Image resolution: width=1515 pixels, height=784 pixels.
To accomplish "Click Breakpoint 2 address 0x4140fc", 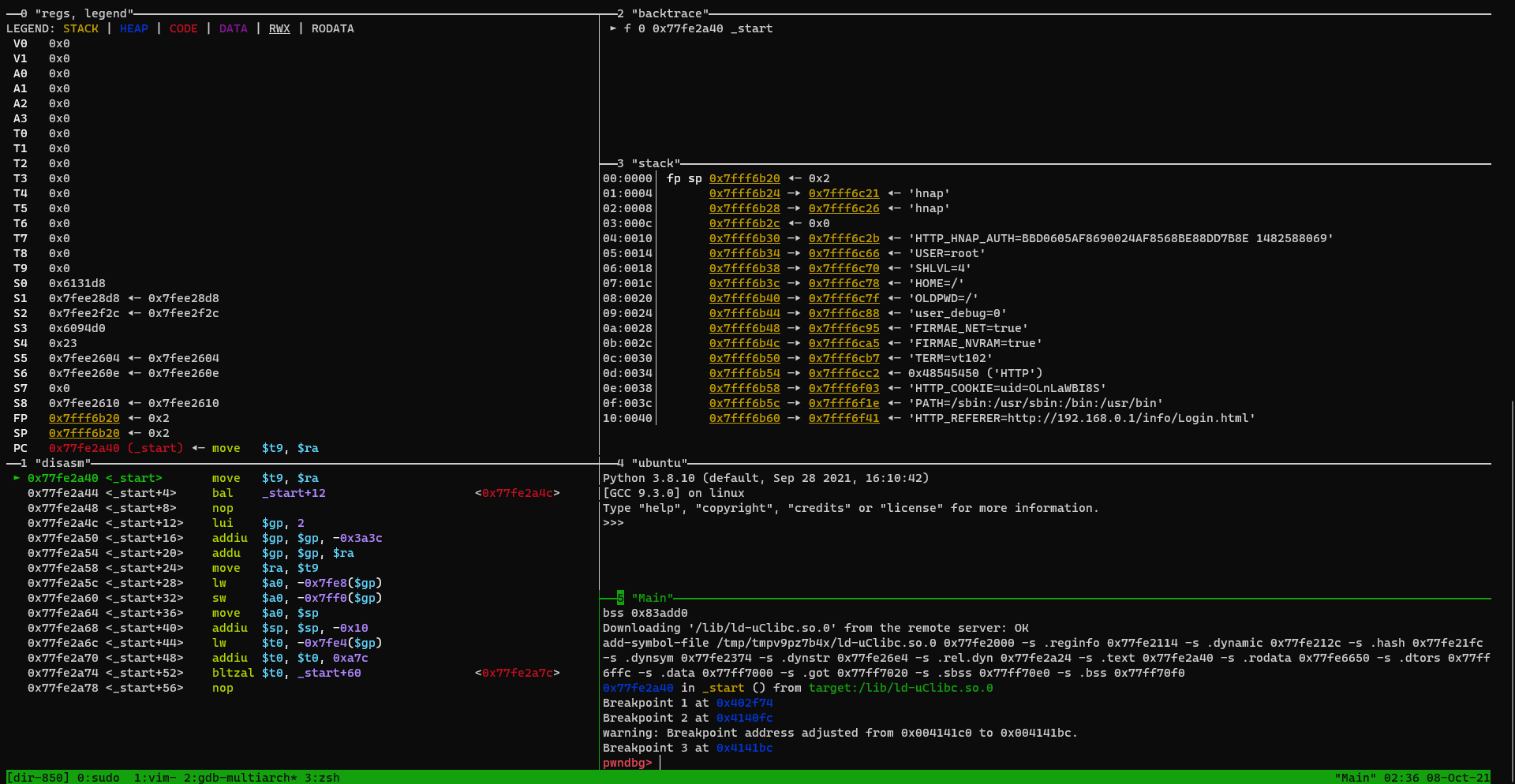I will pos(745,718).
